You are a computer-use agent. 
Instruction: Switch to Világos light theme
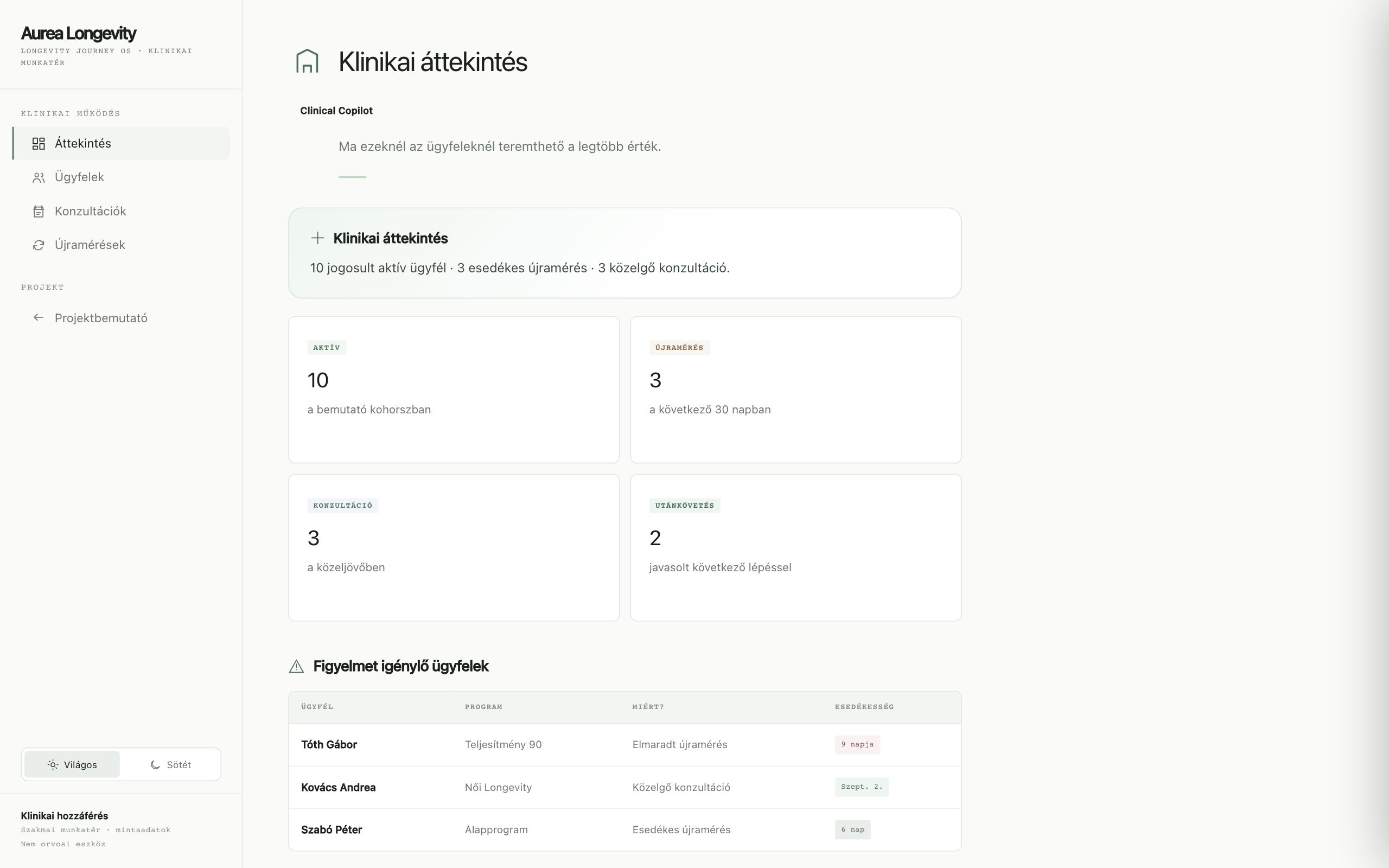point(72,765)
